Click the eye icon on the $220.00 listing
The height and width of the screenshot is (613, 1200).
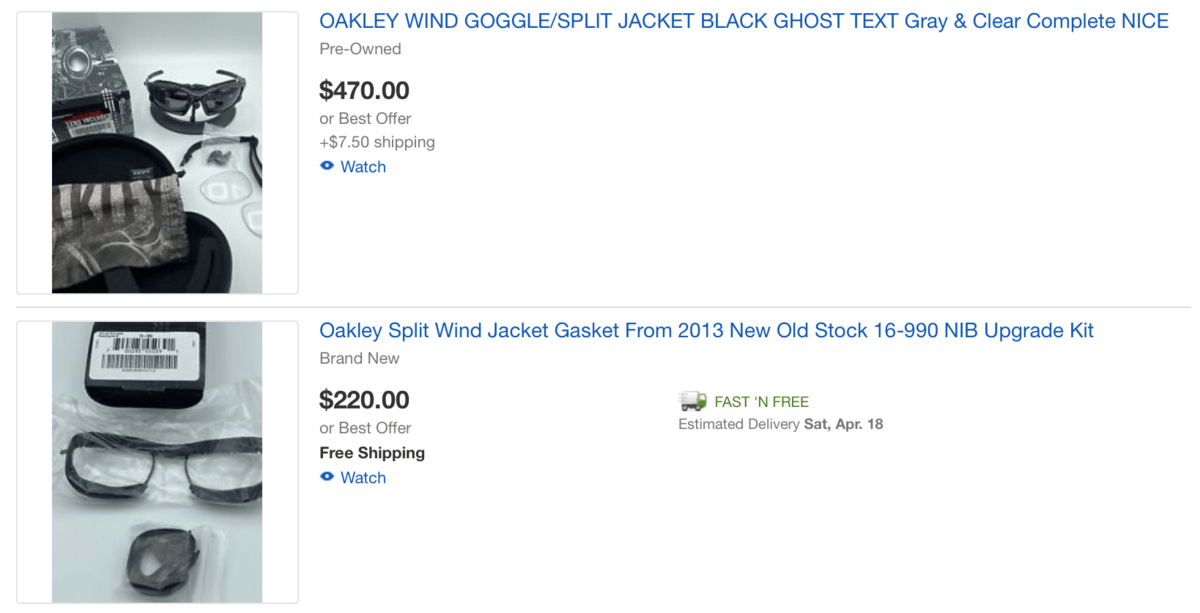pyautogui.click(x=327, y=477)
